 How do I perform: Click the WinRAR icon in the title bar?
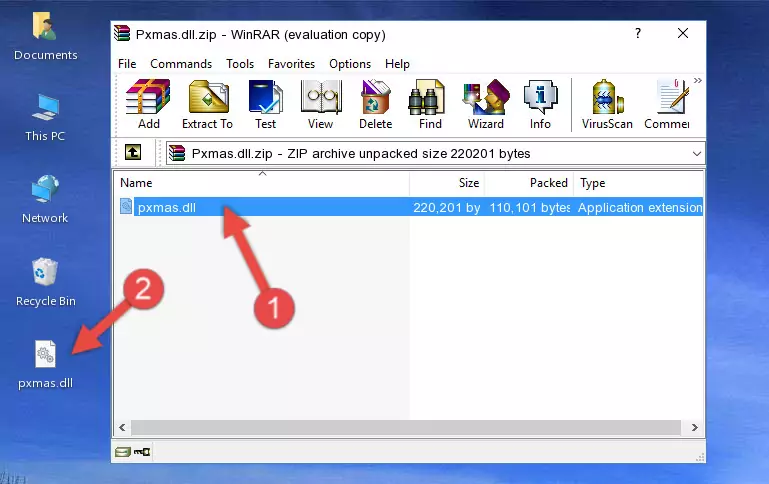click(x=122, y=33)
